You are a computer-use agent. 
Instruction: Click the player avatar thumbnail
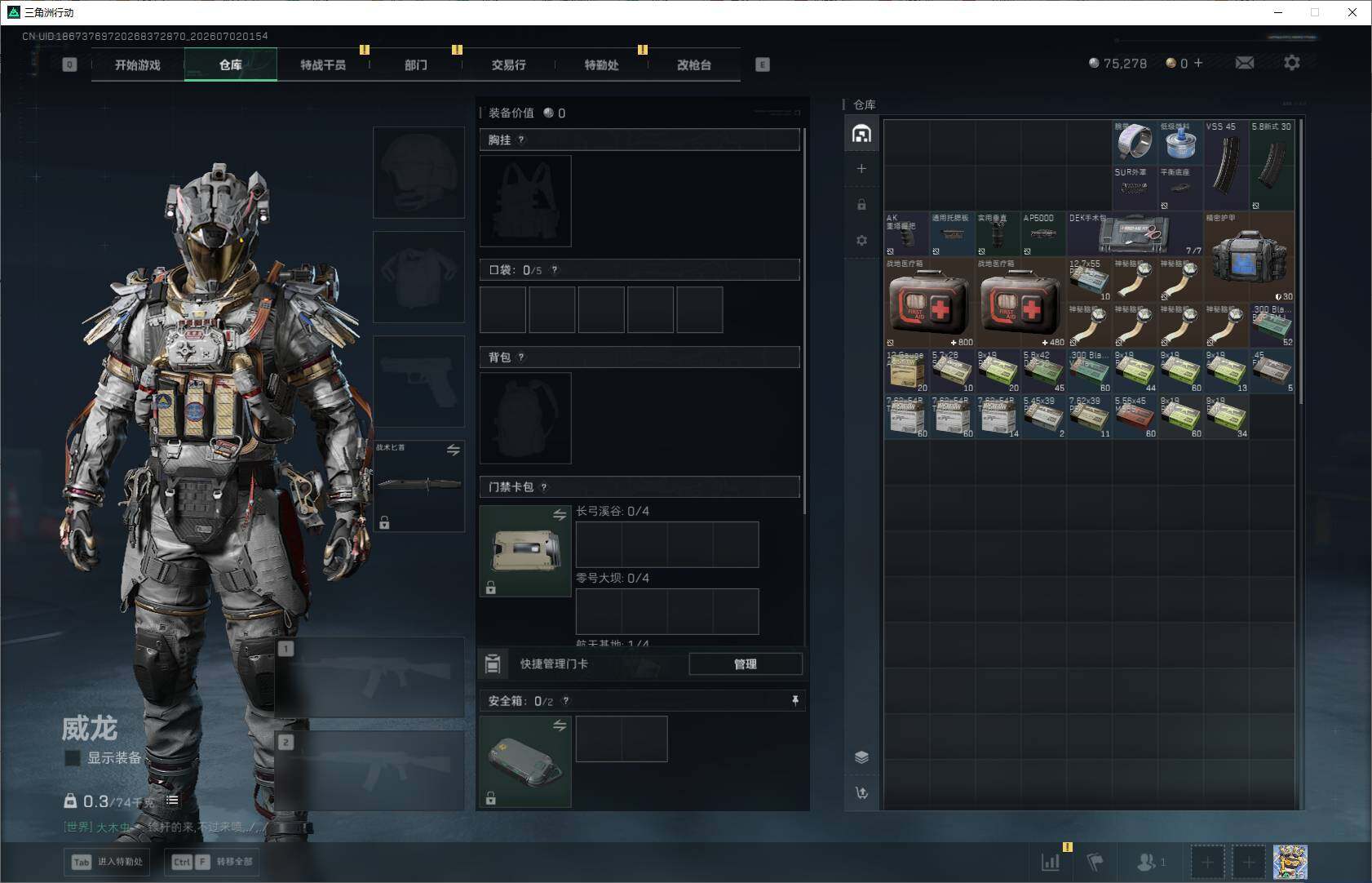click(1290, 862)
